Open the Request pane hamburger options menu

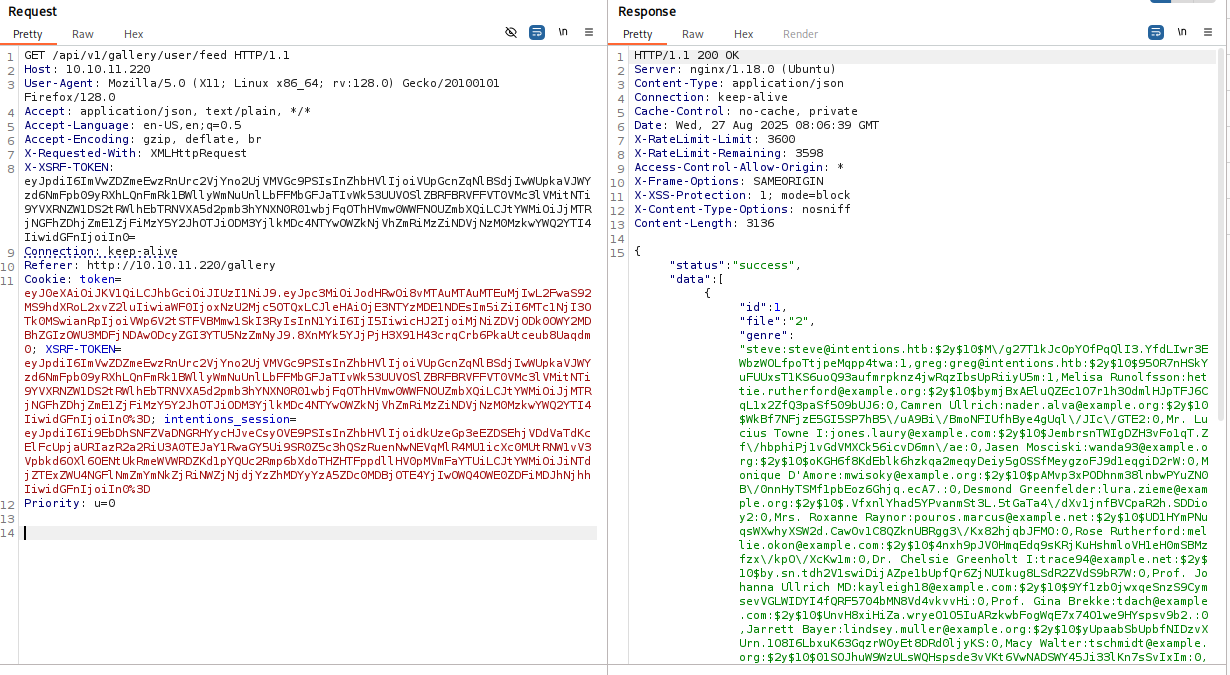tap(590, 32)
